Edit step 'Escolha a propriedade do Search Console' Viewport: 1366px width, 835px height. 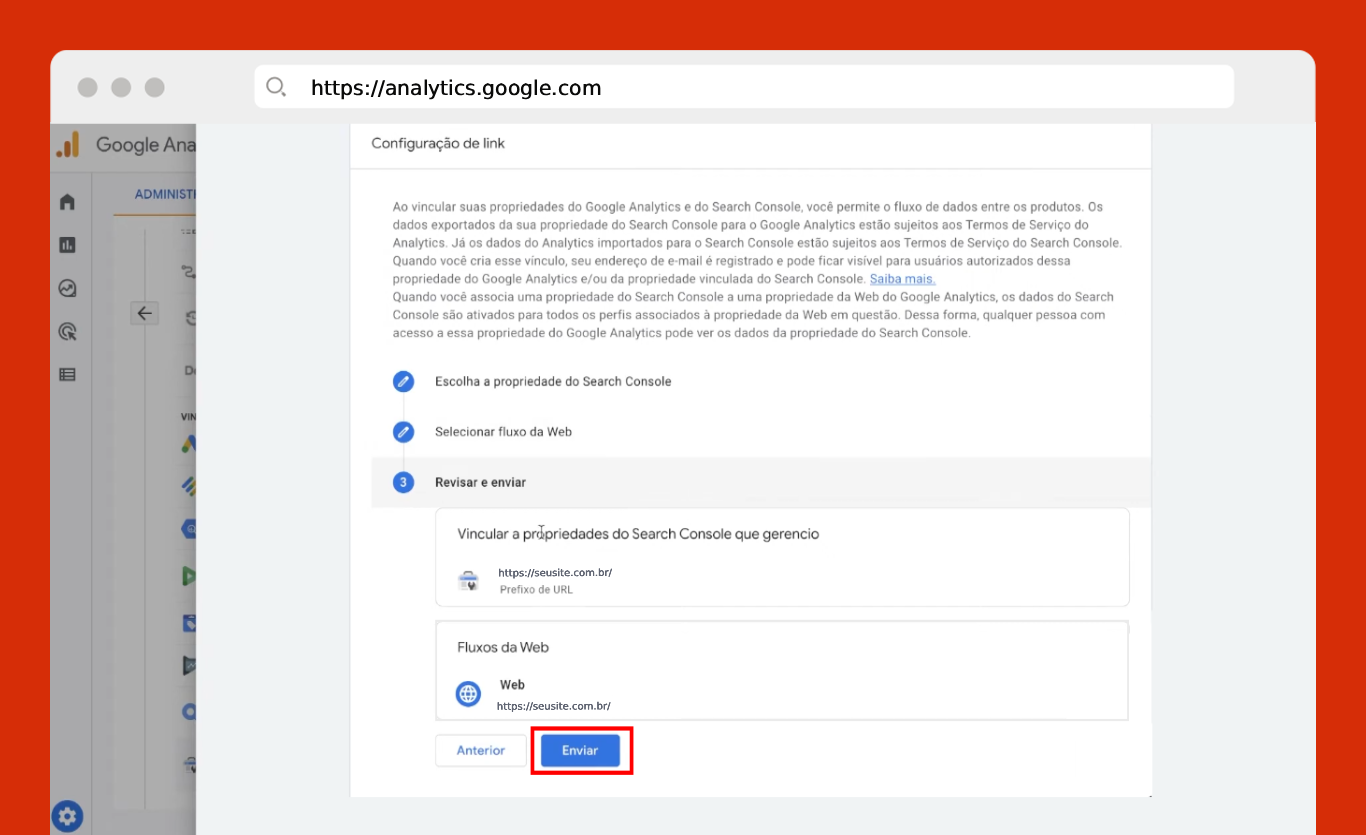point(403,381)
